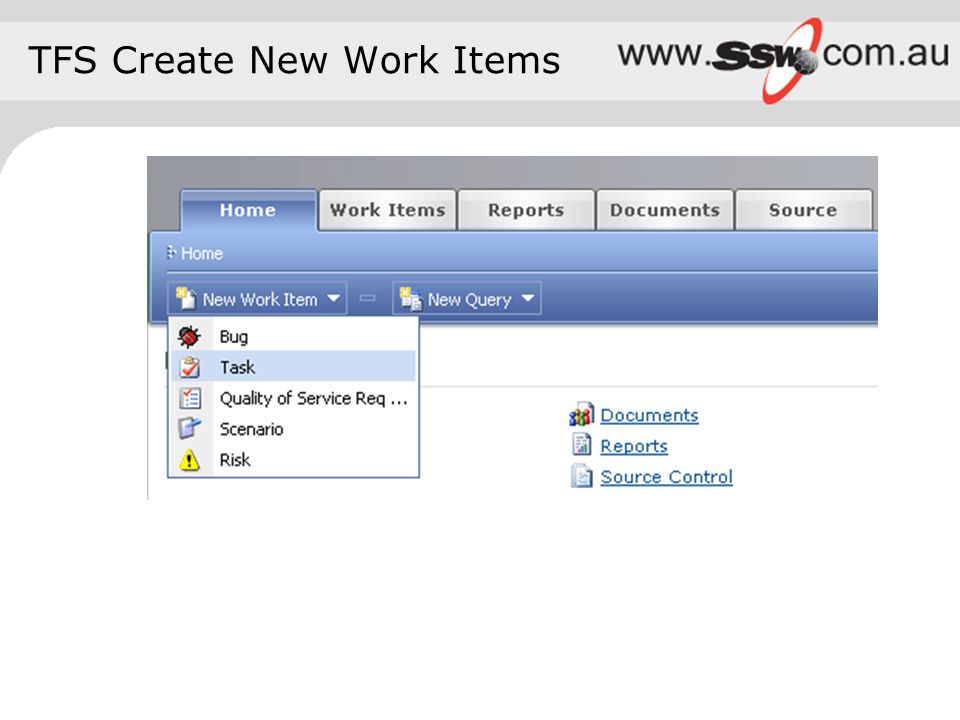
Task: Click the Scenario icon in dropdown
Action: point(189,429)
